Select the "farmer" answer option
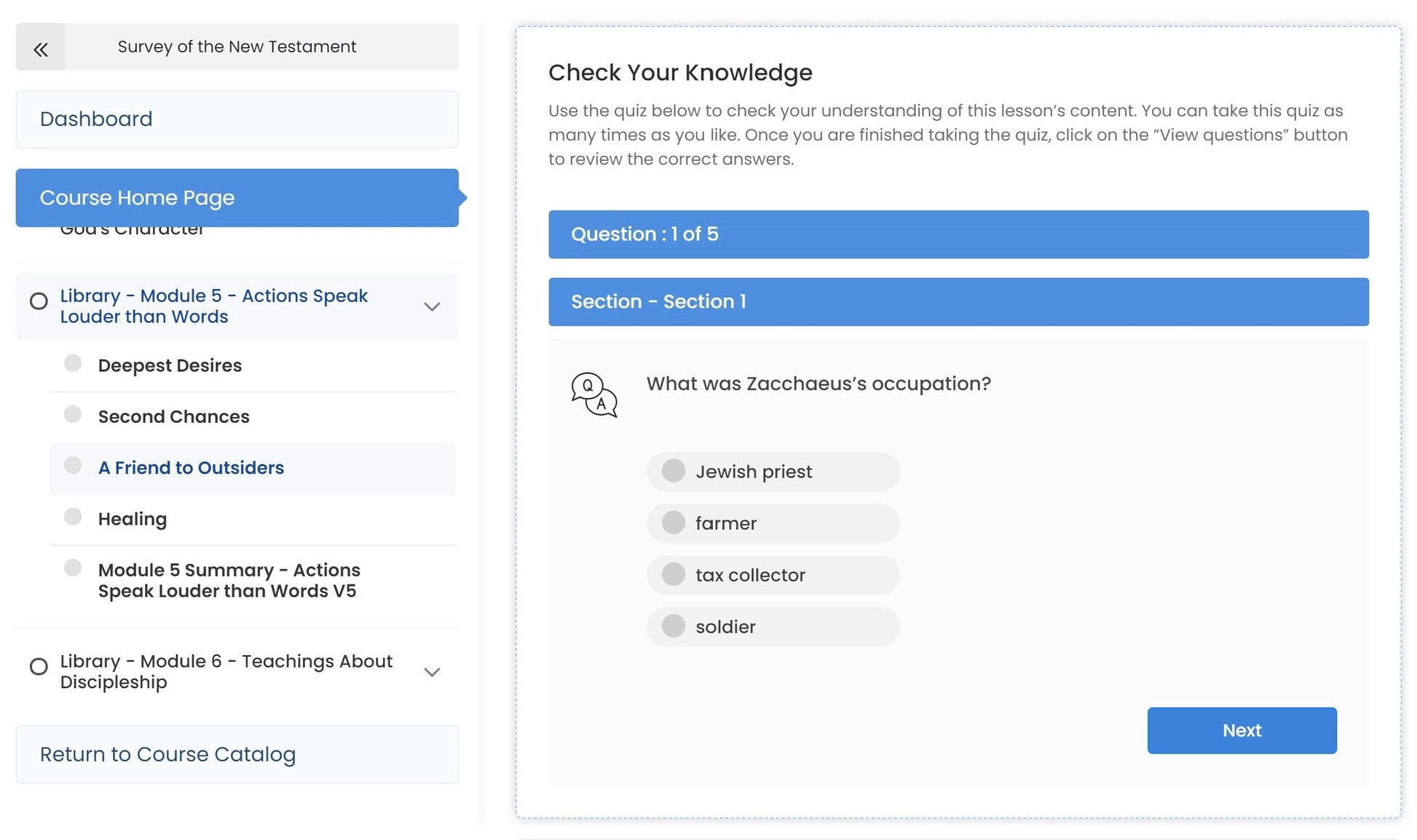This screenshot has height=840, width=1417. point(674,523)
